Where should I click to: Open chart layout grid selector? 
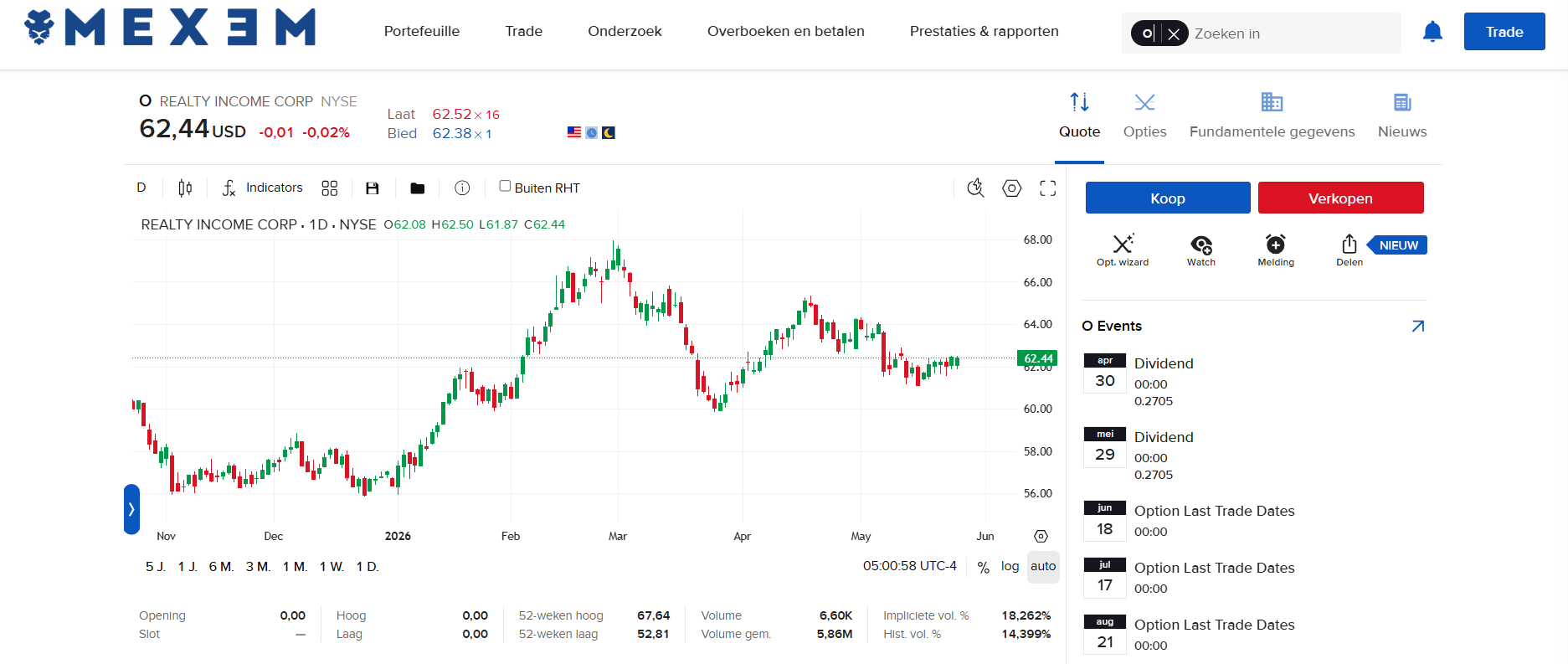coord(330,188)
